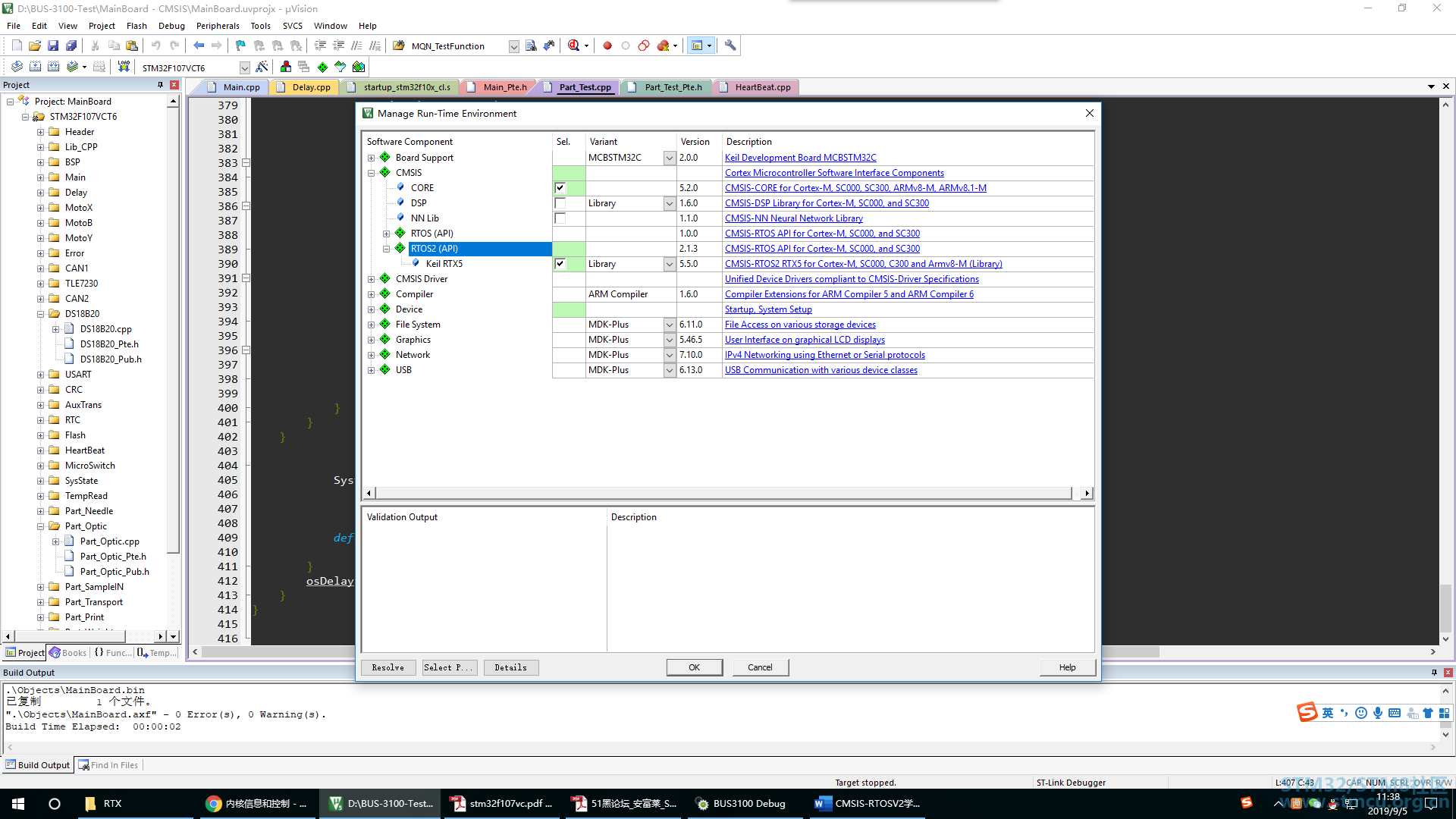Open the DSP variant Library dropdown
Viewport: 1456px width, 819px height.
(670, 203)
